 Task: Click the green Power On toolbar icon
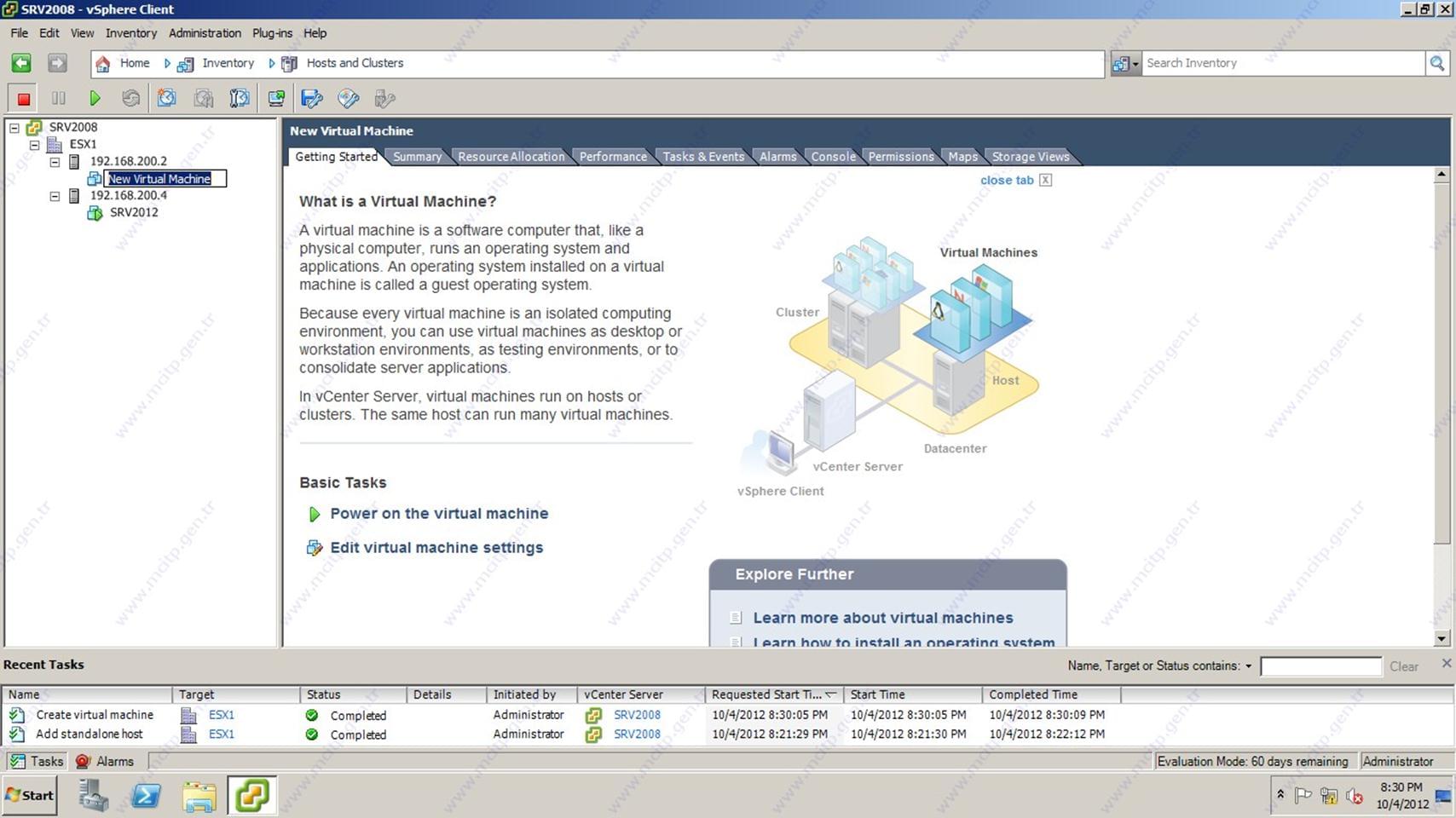point(95,99)
